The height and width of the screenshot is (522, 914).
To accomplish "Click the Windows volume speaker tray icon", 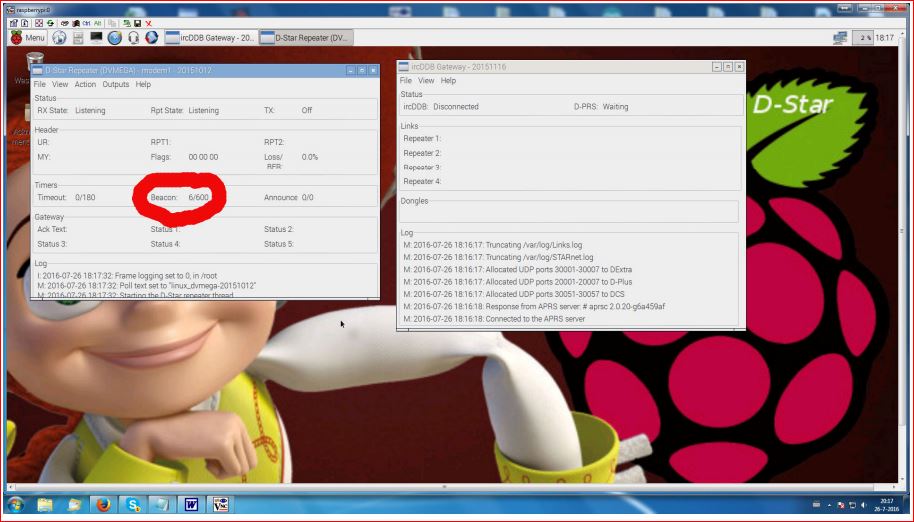I will point(863,505).
